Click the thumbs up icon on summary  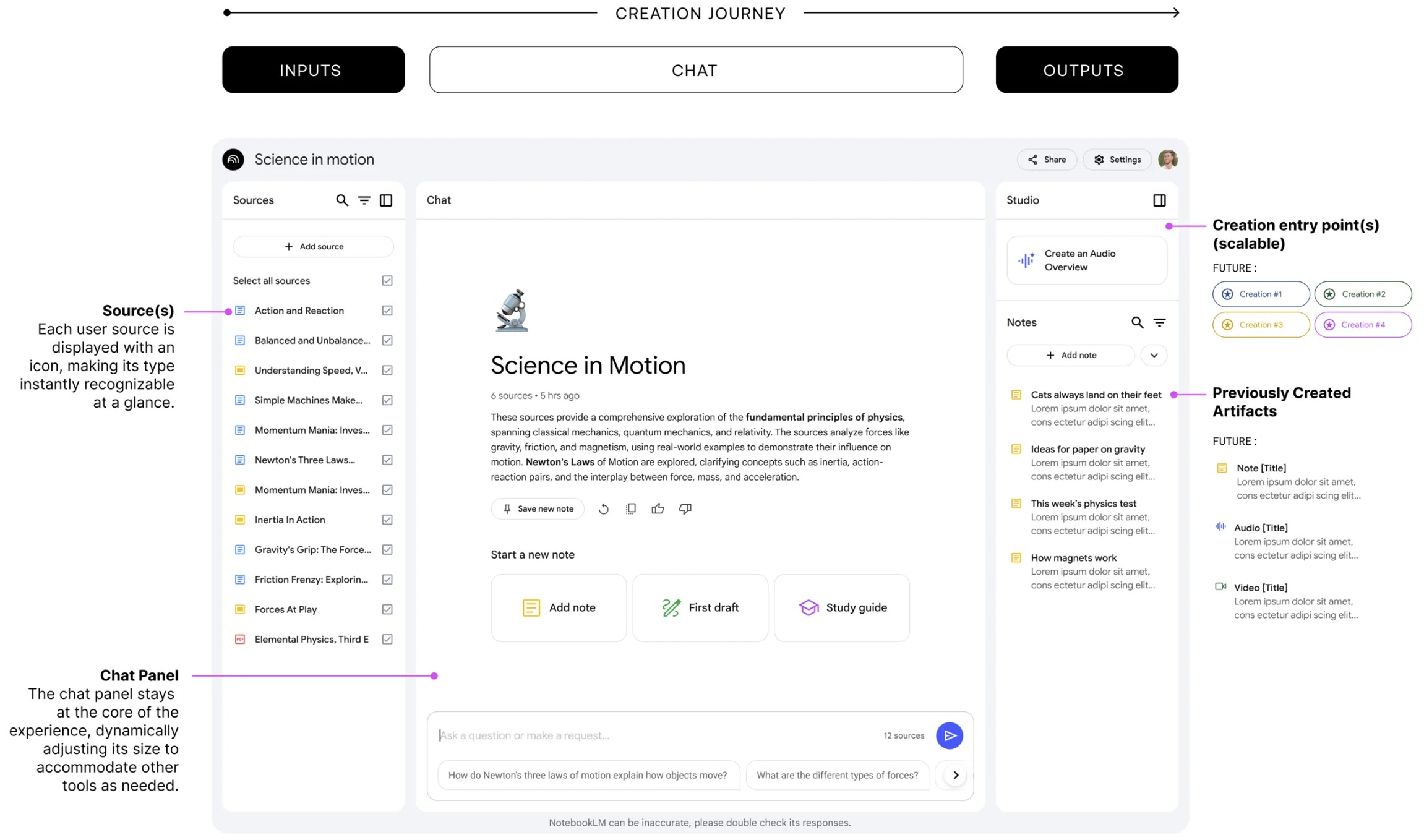(x=658, y=508)
